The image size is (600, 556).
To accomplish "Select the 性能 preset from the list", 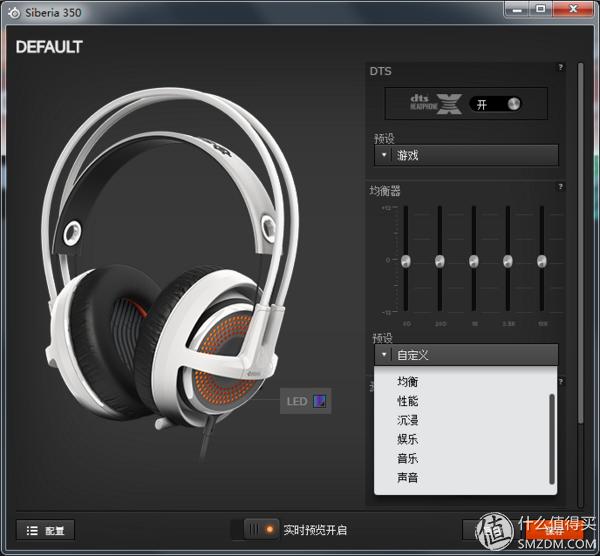I will pyautogui.click(x=408, y=401).
